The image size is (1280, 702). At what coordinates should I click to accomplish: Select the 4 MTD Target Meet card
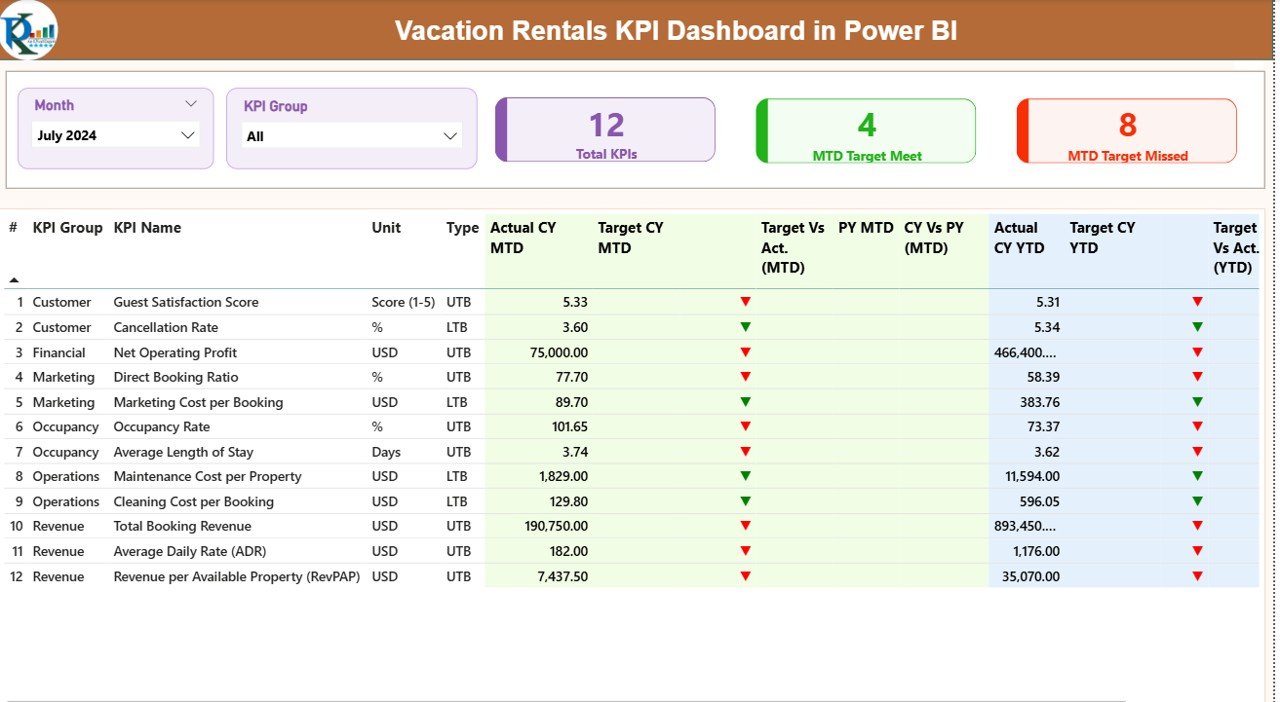(865, 129)
